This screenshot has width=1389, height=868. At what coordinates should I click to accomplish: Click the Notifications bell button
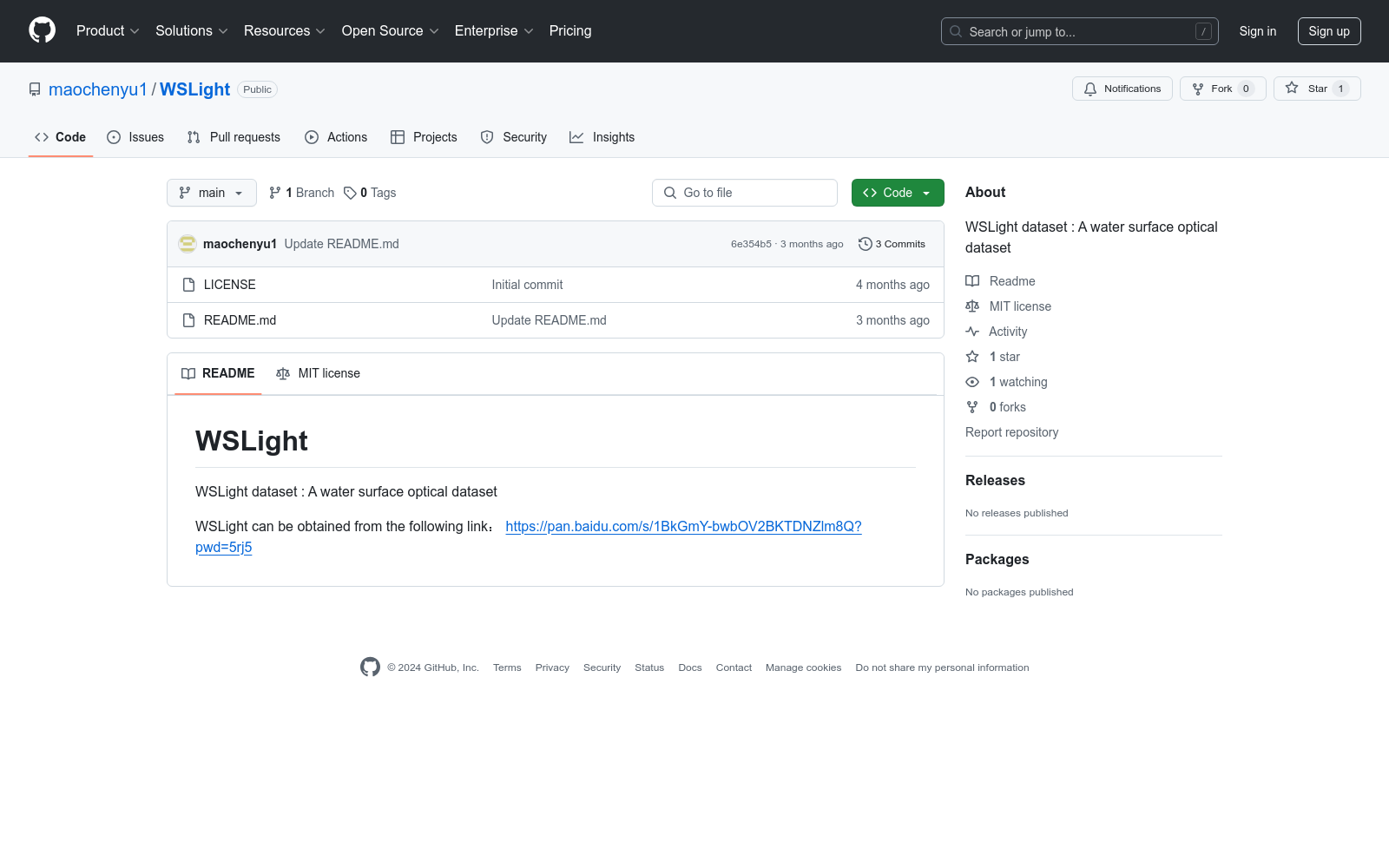point(1122,89)
